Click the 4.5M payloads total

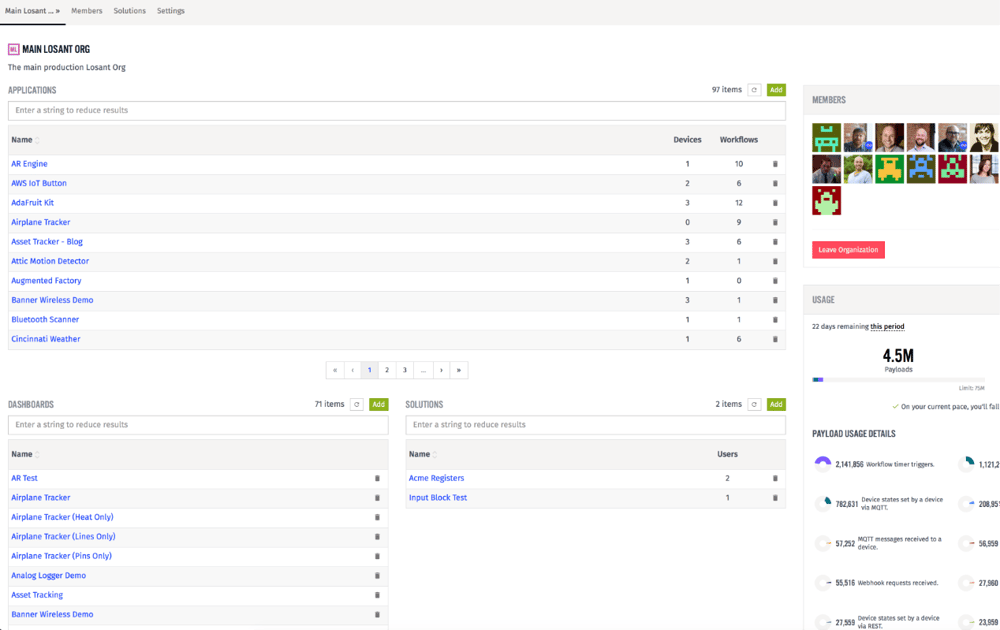898,355
